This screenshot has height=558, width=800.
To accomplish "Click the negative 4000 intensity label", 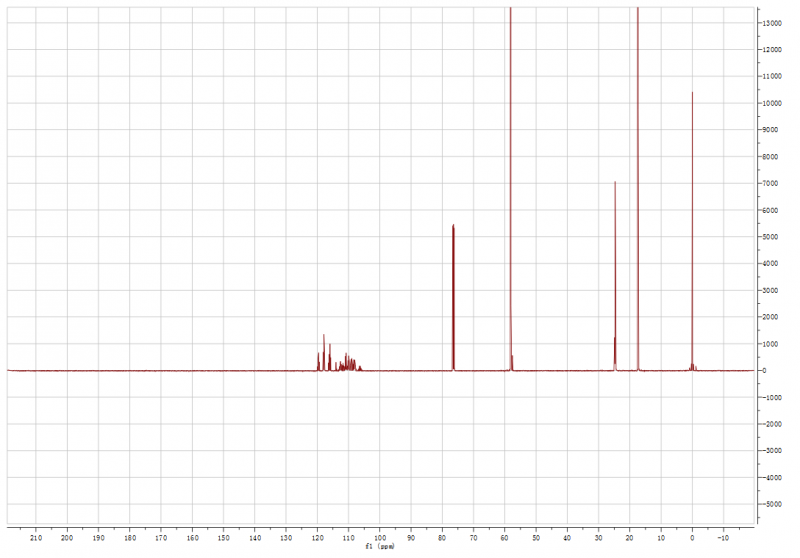I will tap(771, 477).
